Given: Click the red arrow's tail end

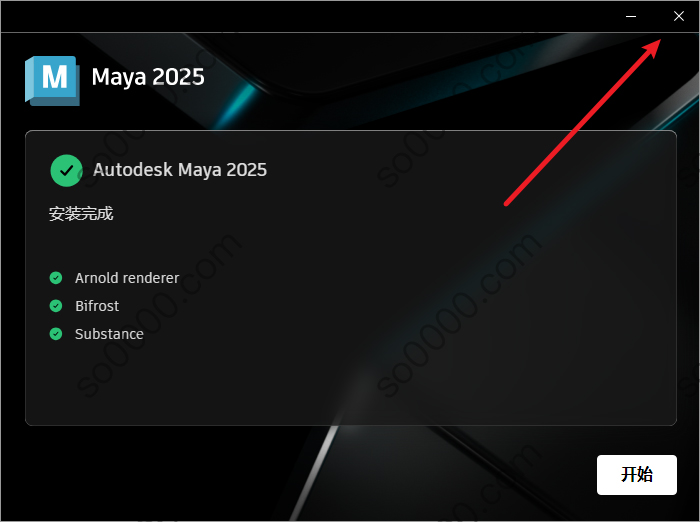Looking at the screenshot, I should [507, 204].
